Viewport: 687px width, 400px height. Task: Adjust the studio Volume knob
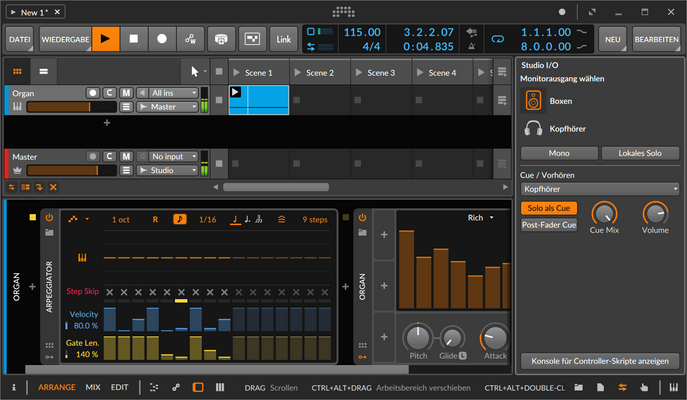click(x=655, y=214)
